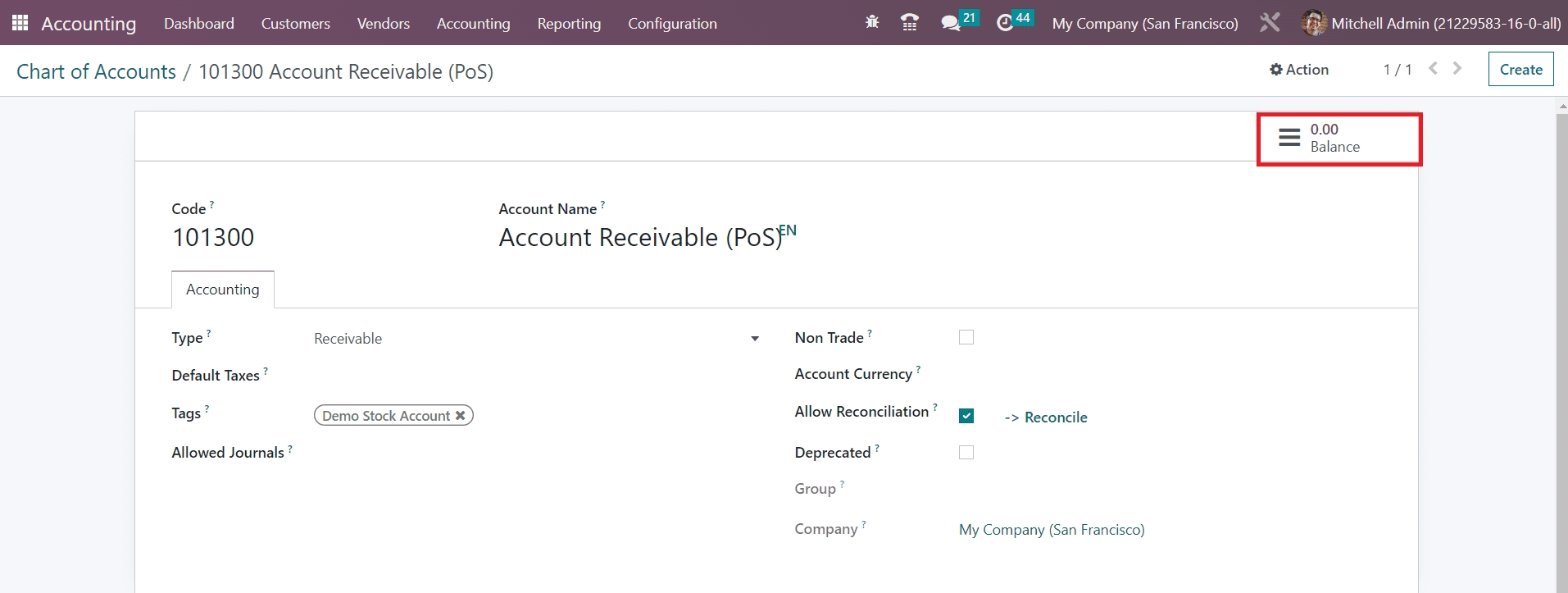Tick the Deprecated checkbox
1568x593 pixels.
click(x=966, y=452)
